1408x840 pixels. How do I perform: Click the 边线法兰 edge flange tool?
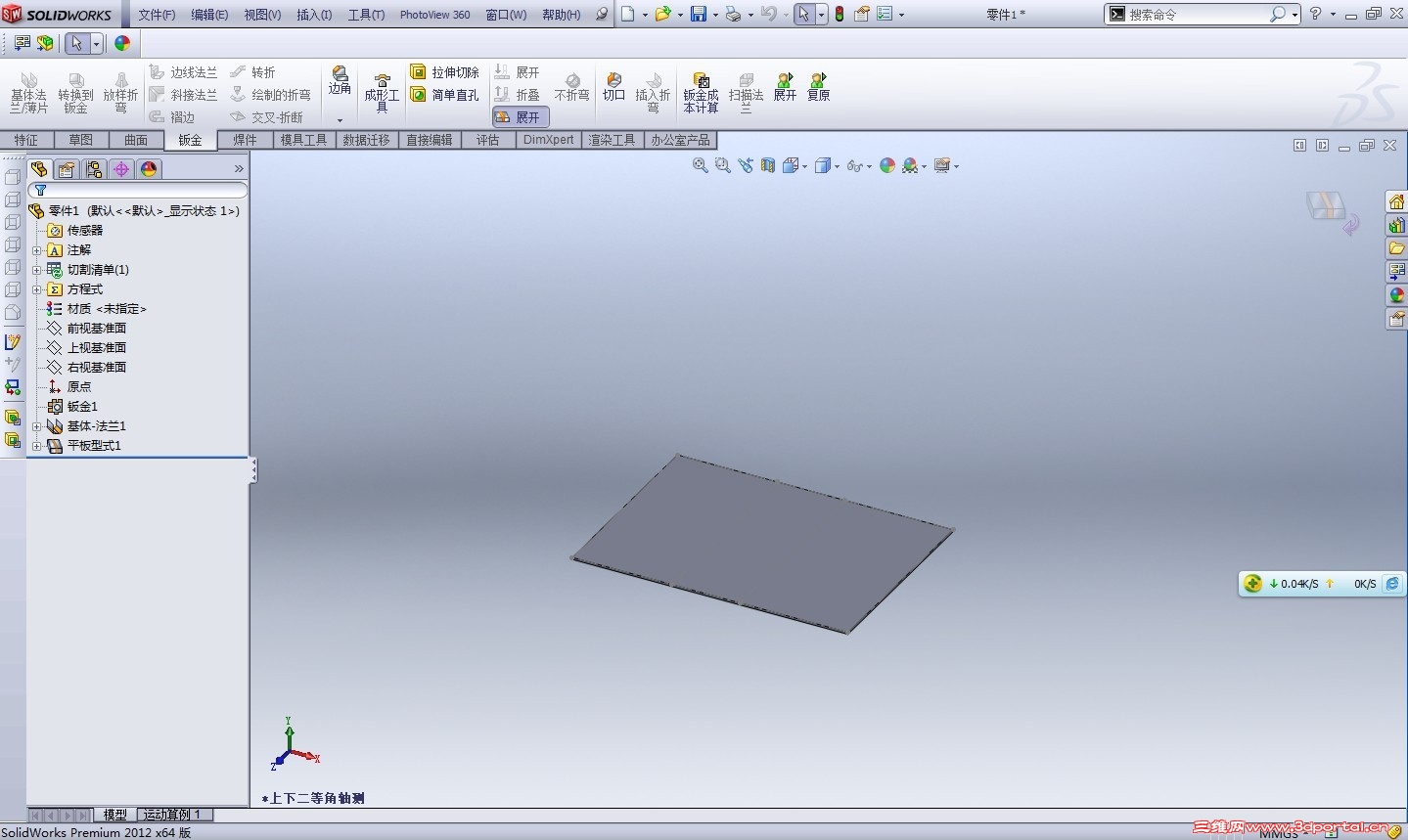183,72
